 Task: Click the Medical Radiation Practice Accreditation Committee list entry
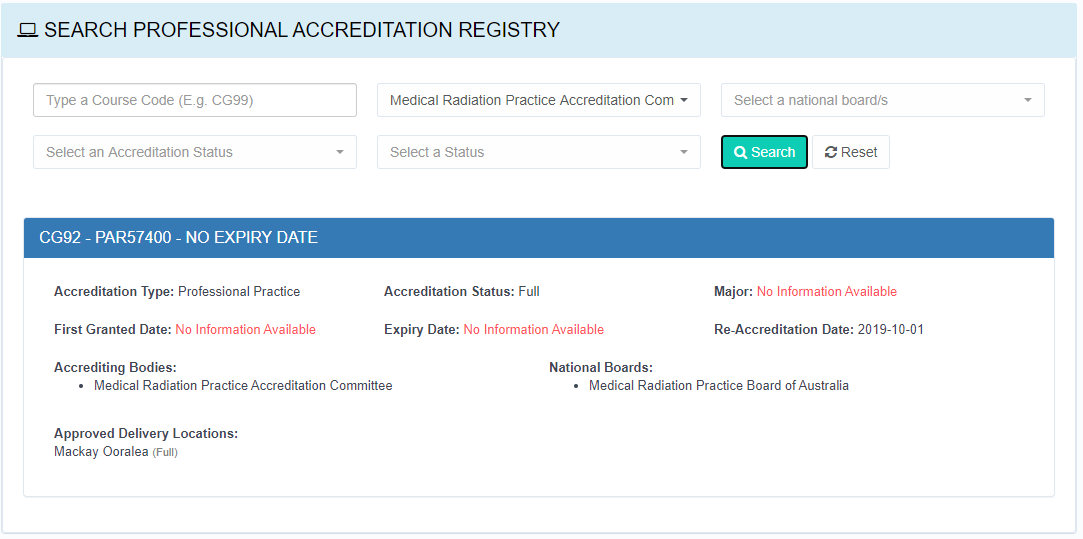243,386
